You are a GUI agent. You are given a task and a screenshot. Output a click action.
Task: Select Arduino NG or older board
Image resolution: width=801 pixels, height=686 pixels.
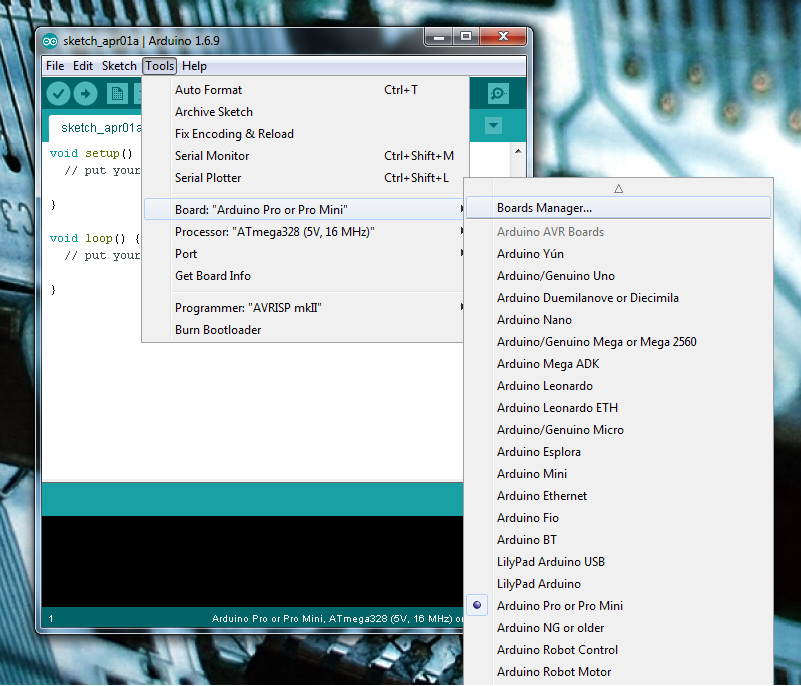pyautogui.click(x=619, y=627)
